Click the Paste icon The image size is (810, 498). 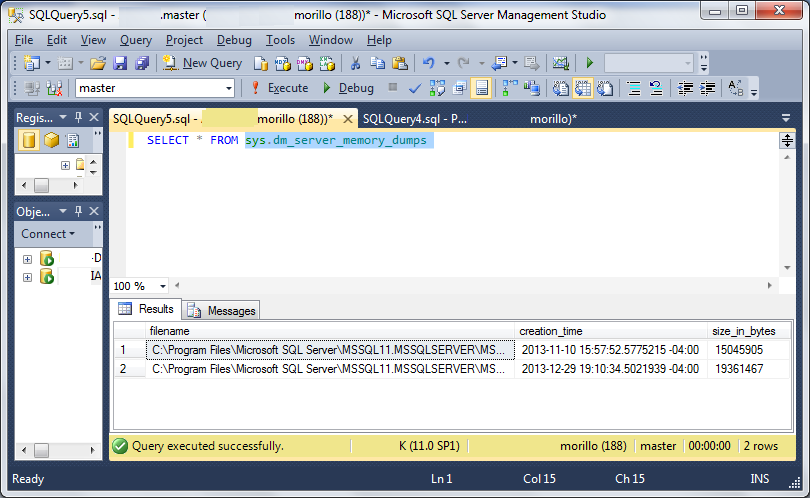click(x=400, y=63)
